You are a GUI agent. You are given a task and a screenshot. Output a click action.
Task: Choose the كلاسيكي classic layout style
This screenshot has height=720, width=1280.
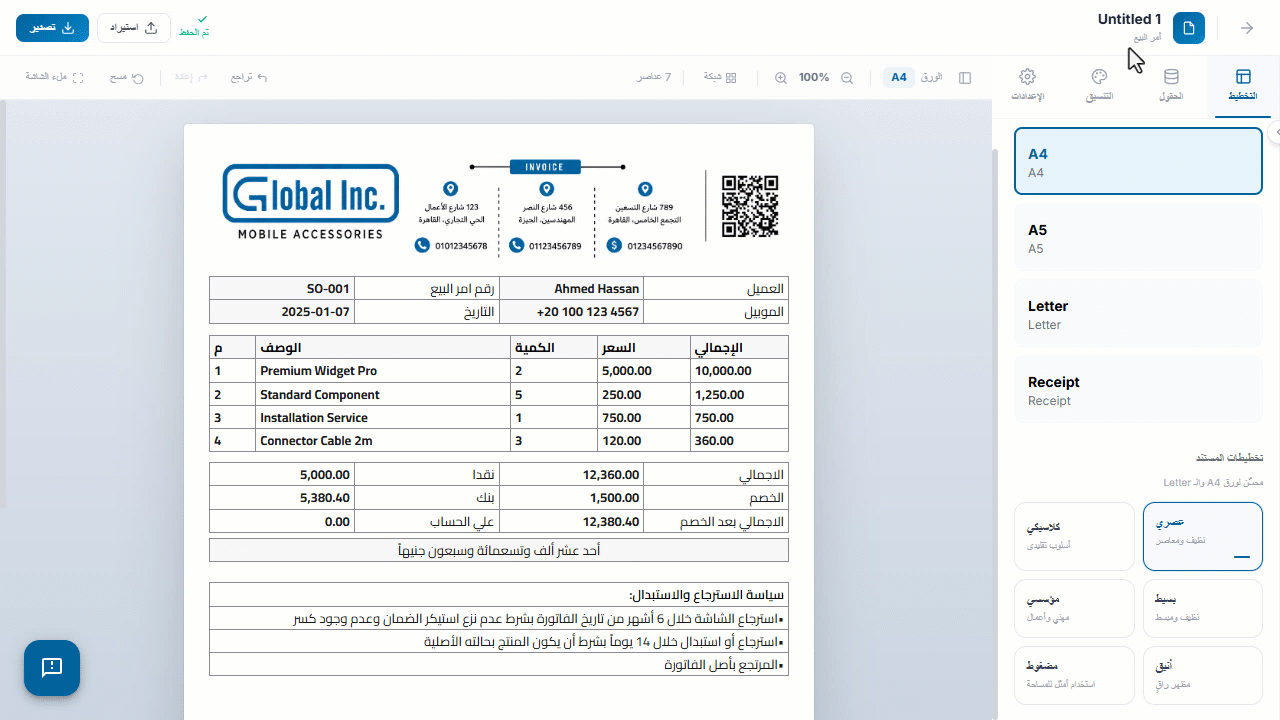(1074, 536)
